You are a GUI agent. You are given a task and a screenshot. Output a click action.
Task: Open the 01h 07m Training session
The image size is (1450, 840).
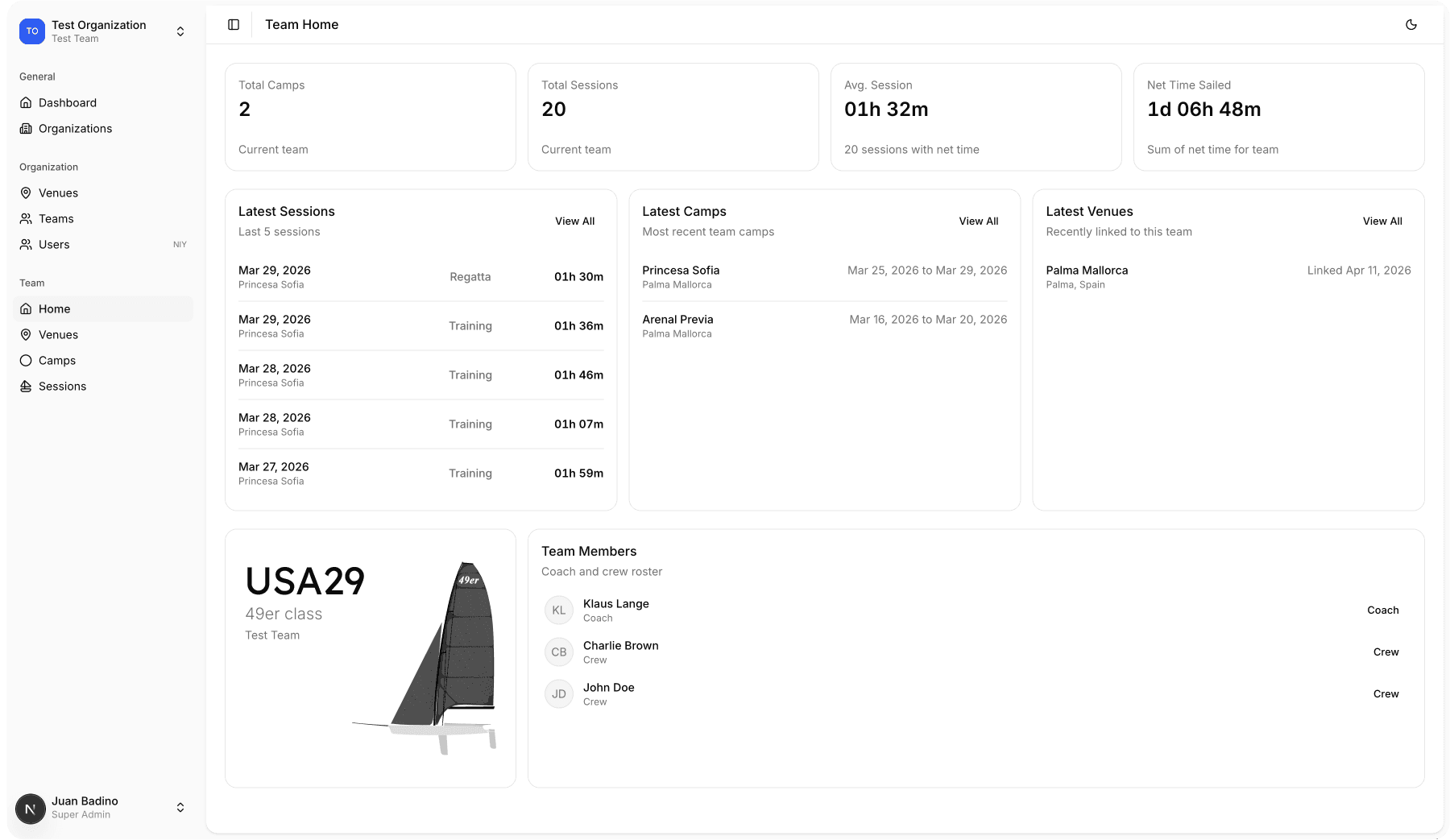[420, 424]
